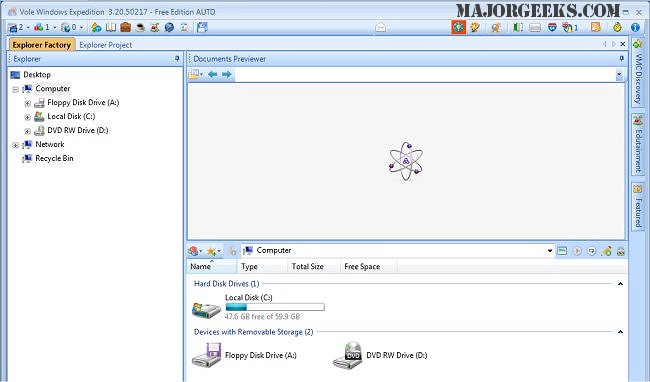
Task: Sort by the Free Space column header
Action: [x=368, y=266]
